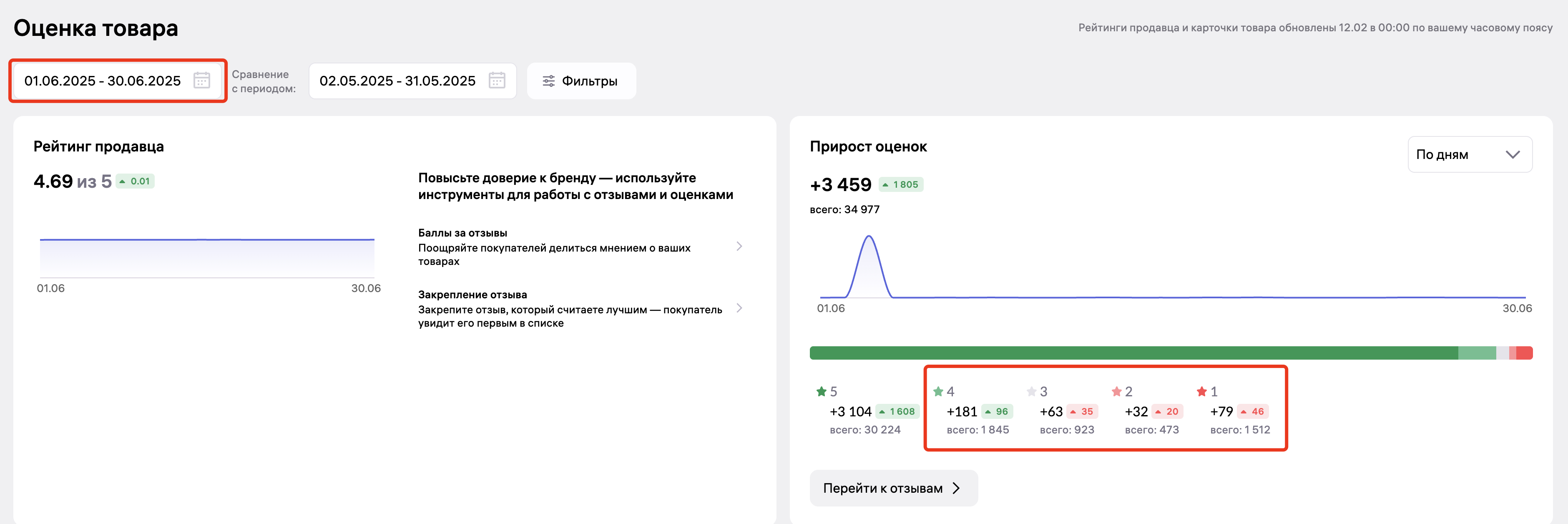Open the Закрепление отзыва link
Viewport: 1568px width, 524px height.
coord(580,308)
